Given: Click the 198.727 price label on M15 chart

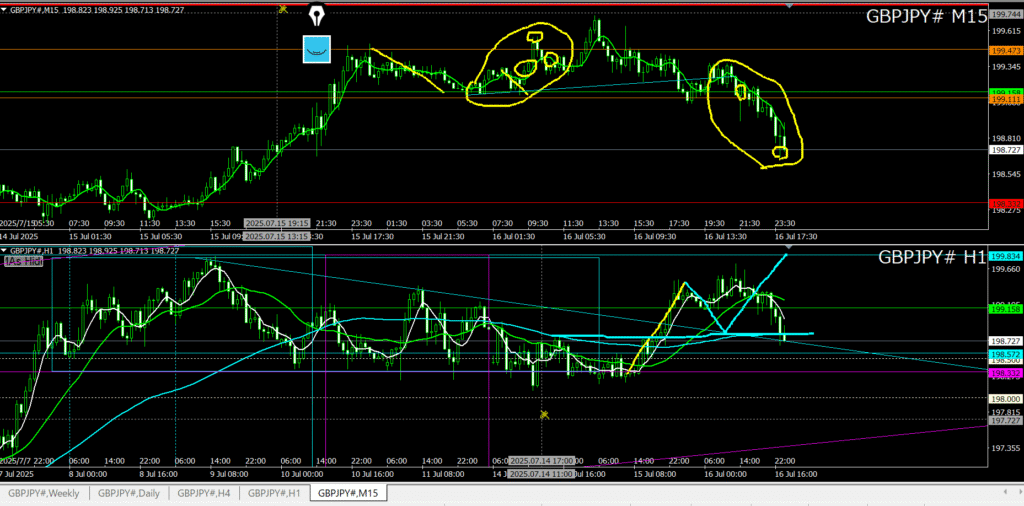Looking at the screenshot, I should point(1006,150).
